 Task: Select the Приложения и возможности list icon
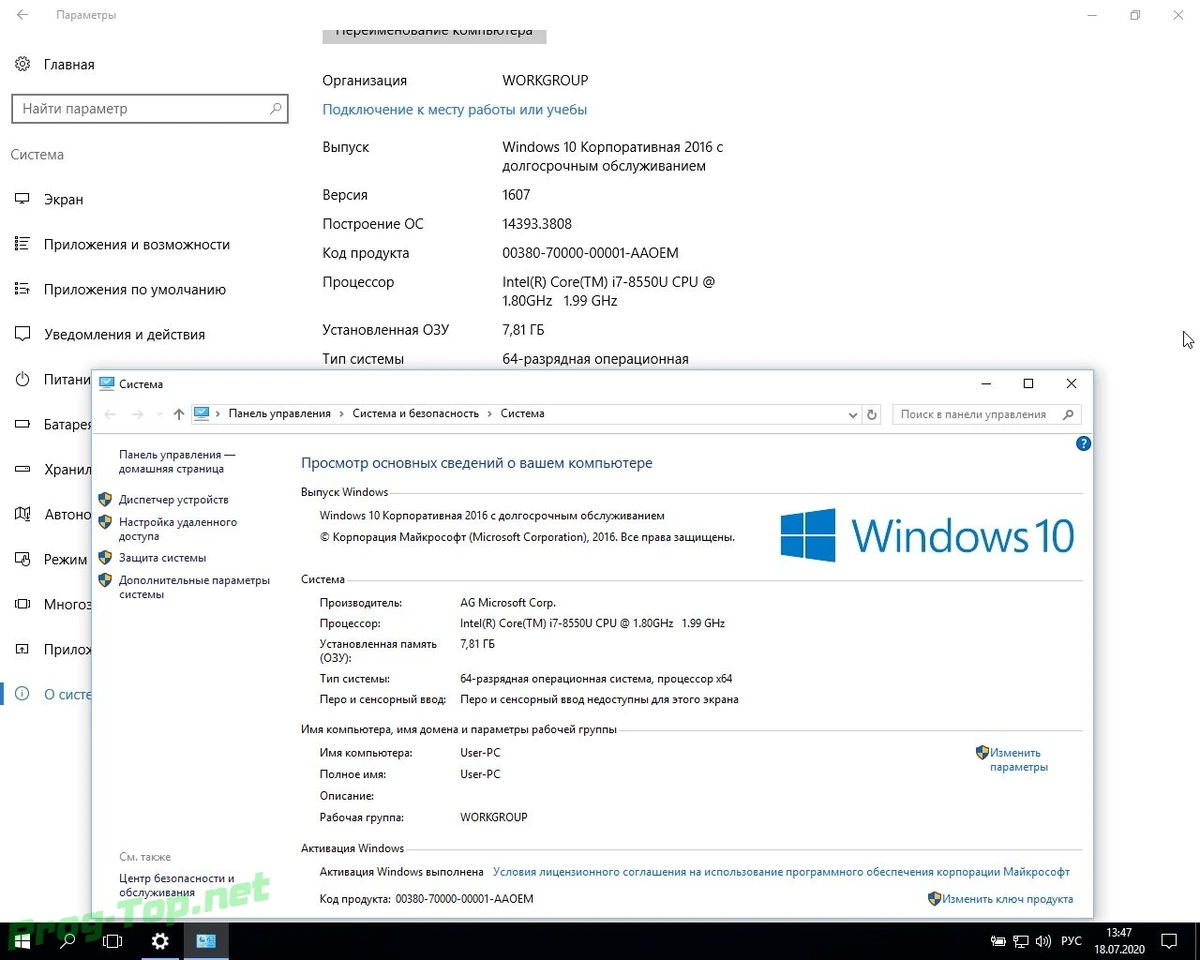coord(22,244)
